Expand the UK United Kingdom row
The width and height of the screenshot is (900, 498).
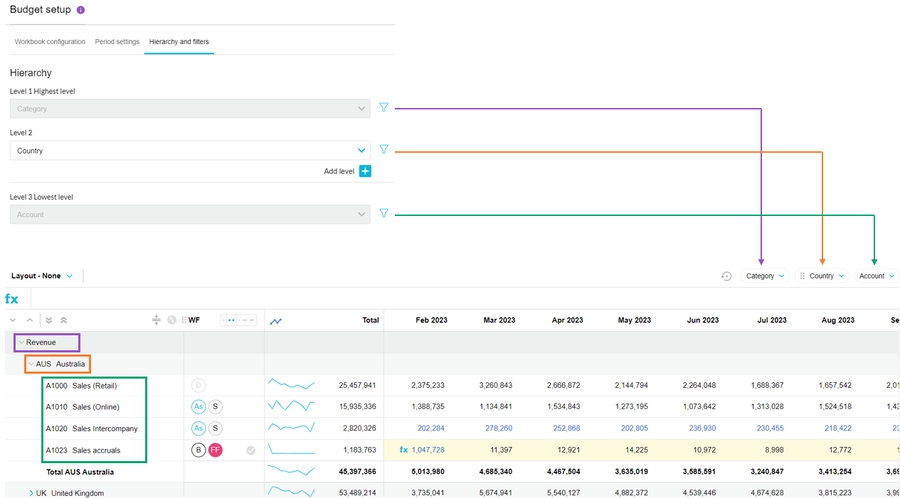click(x=31, y=493)
